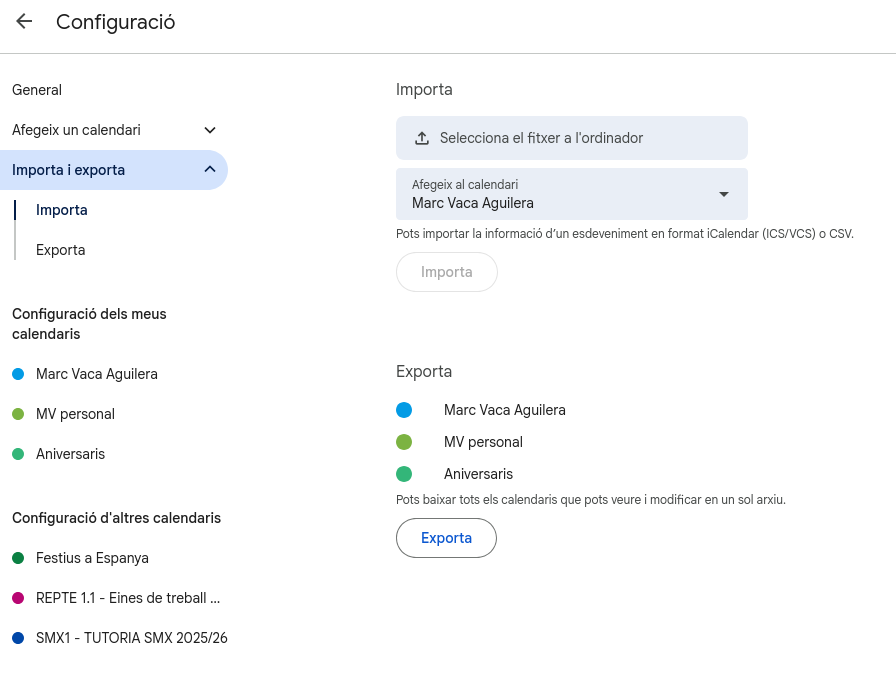Open the General settings section

pyautogui.click(x=37, y=90)
